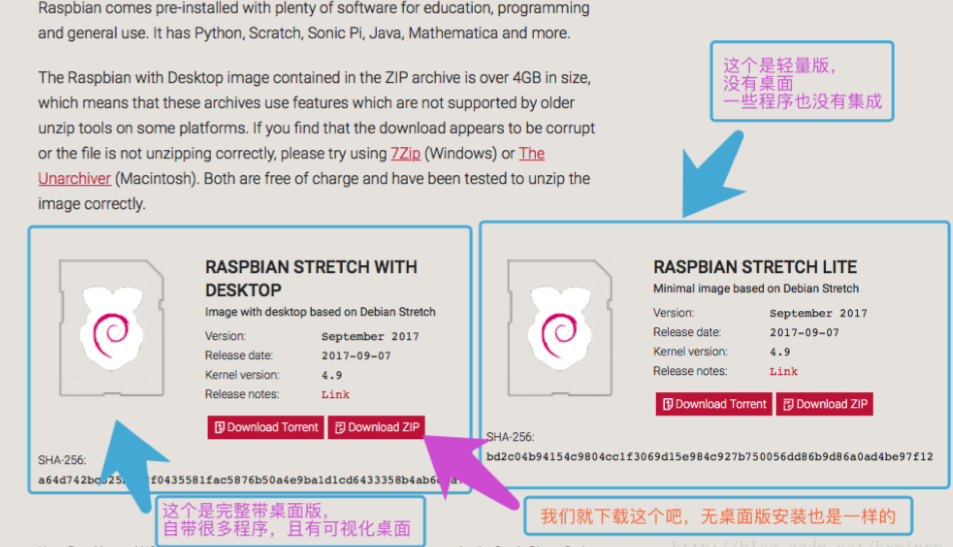Image resolution: width=953 pixels, height=547 pixels.
Task: Click the zip icon in Desktop Download ZIP
Action: coord(340,428)
